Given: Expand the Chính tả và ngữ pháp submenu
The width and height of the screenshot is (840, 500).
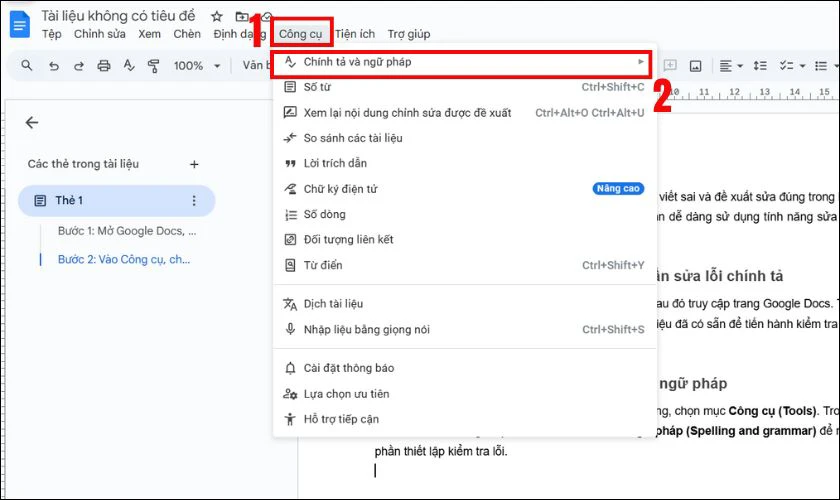Looking at the screenshot, I should tap(463, 62).
